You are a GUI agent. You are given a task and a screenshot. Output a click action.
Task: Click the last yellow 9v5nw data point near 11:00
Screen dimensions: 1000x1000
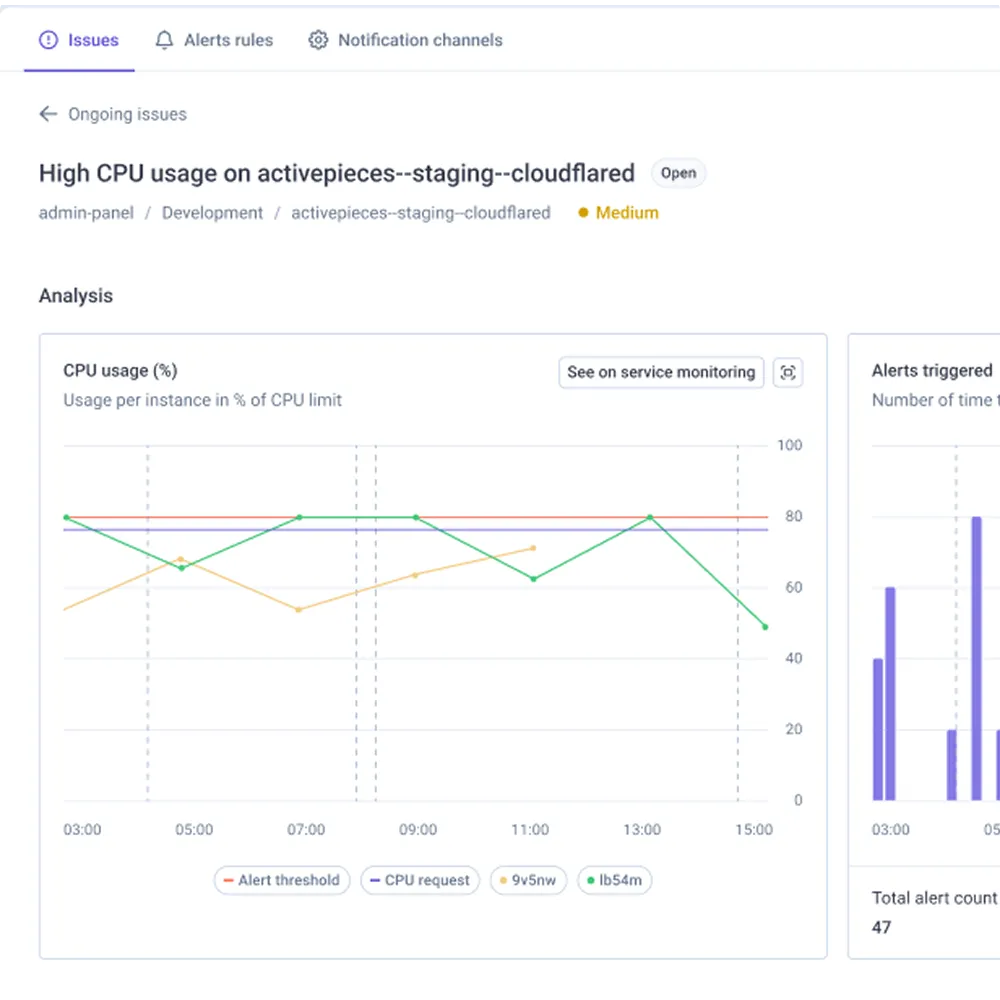[x=533, y=548]
